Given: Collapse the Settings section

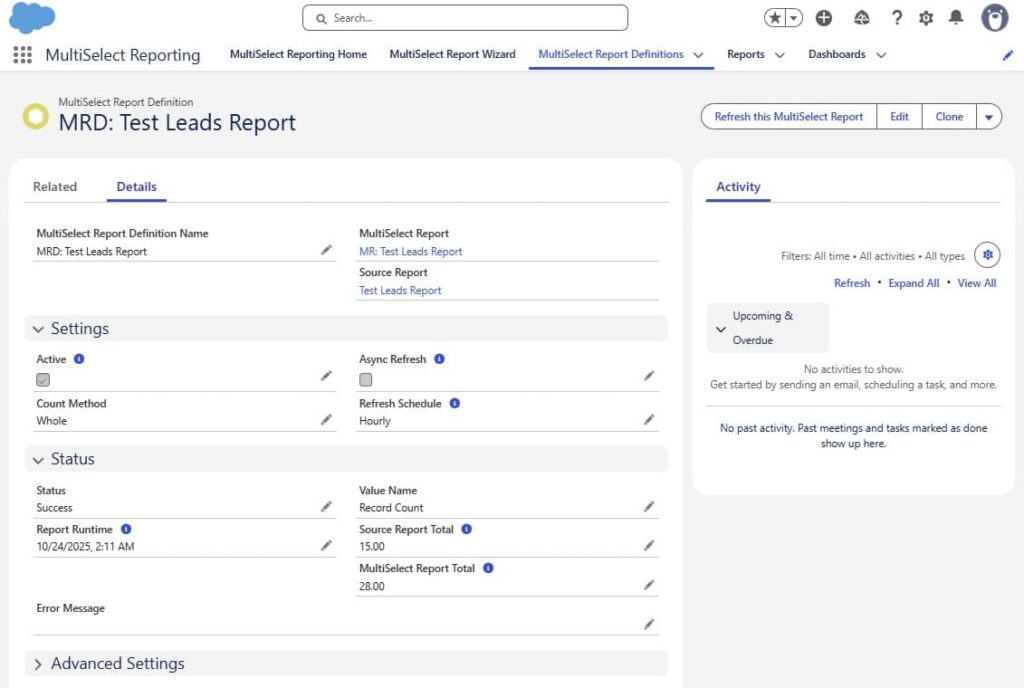Looking at the screenshot, I should tap(38, 328).
